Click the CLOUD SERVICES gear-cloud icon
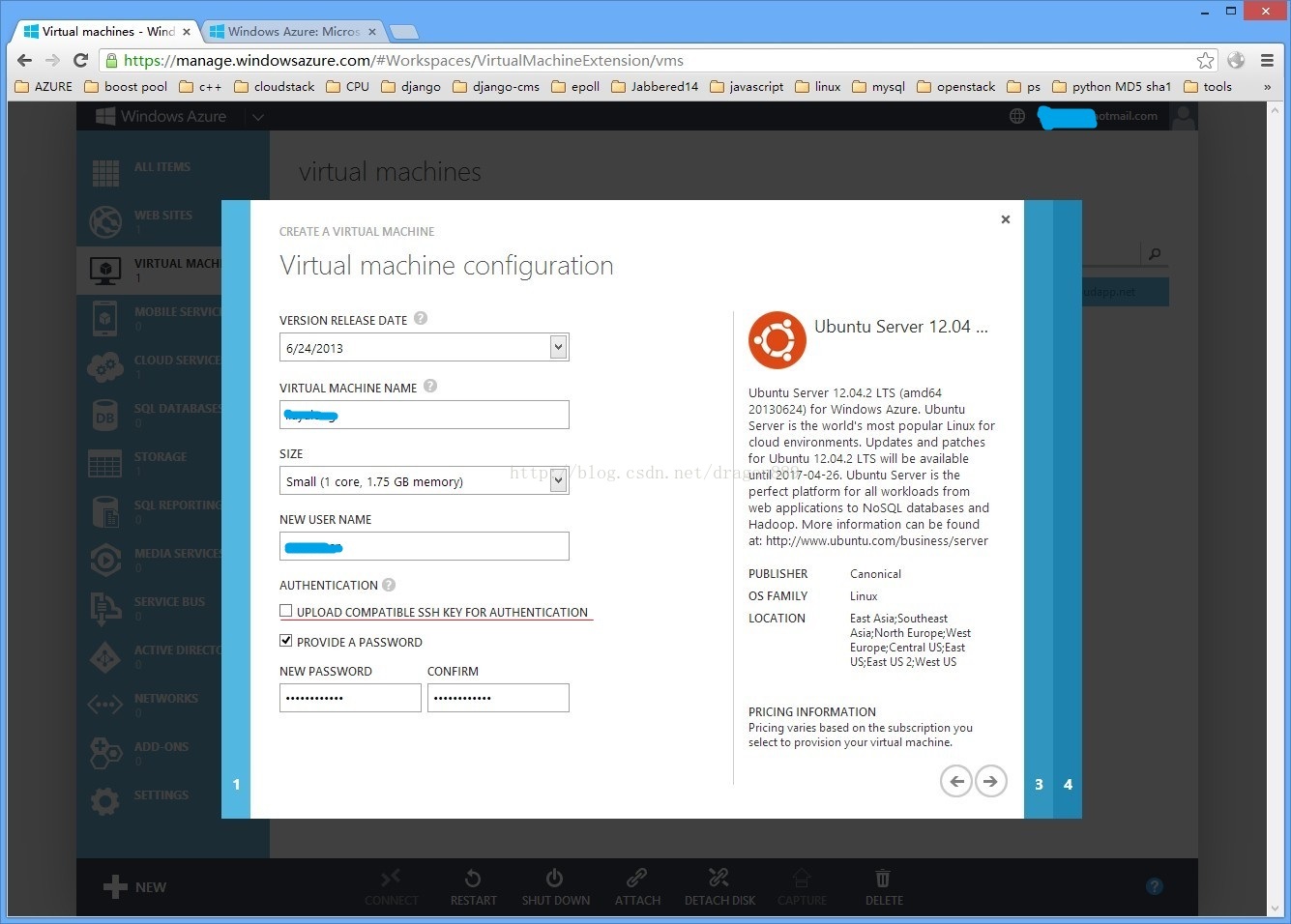This screenshot has width=1291, height=924. click(105, 366)
